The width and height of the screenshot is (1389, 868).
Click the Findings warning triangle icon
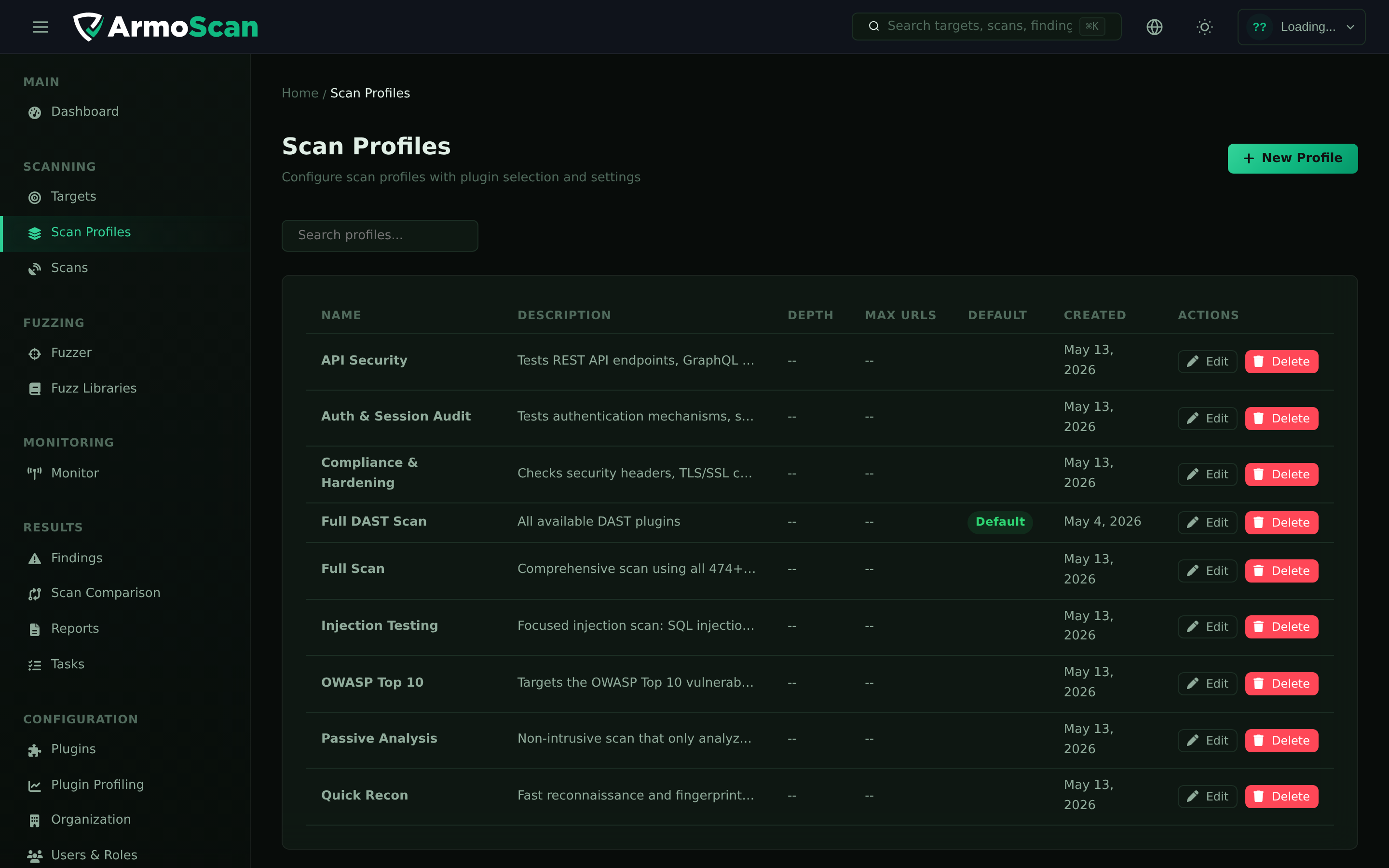coord(35,558)
